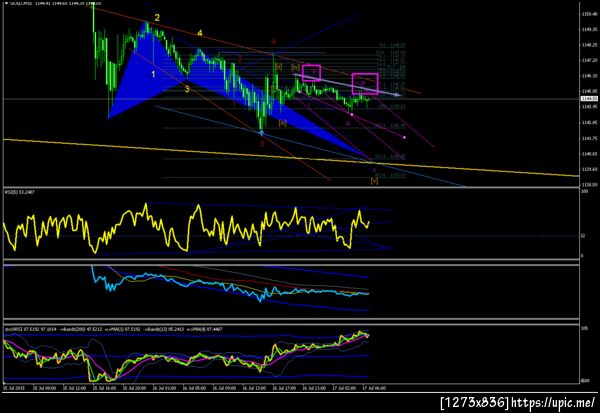
Task: Click the stochRSI indicator label
Action: [113, 329]
